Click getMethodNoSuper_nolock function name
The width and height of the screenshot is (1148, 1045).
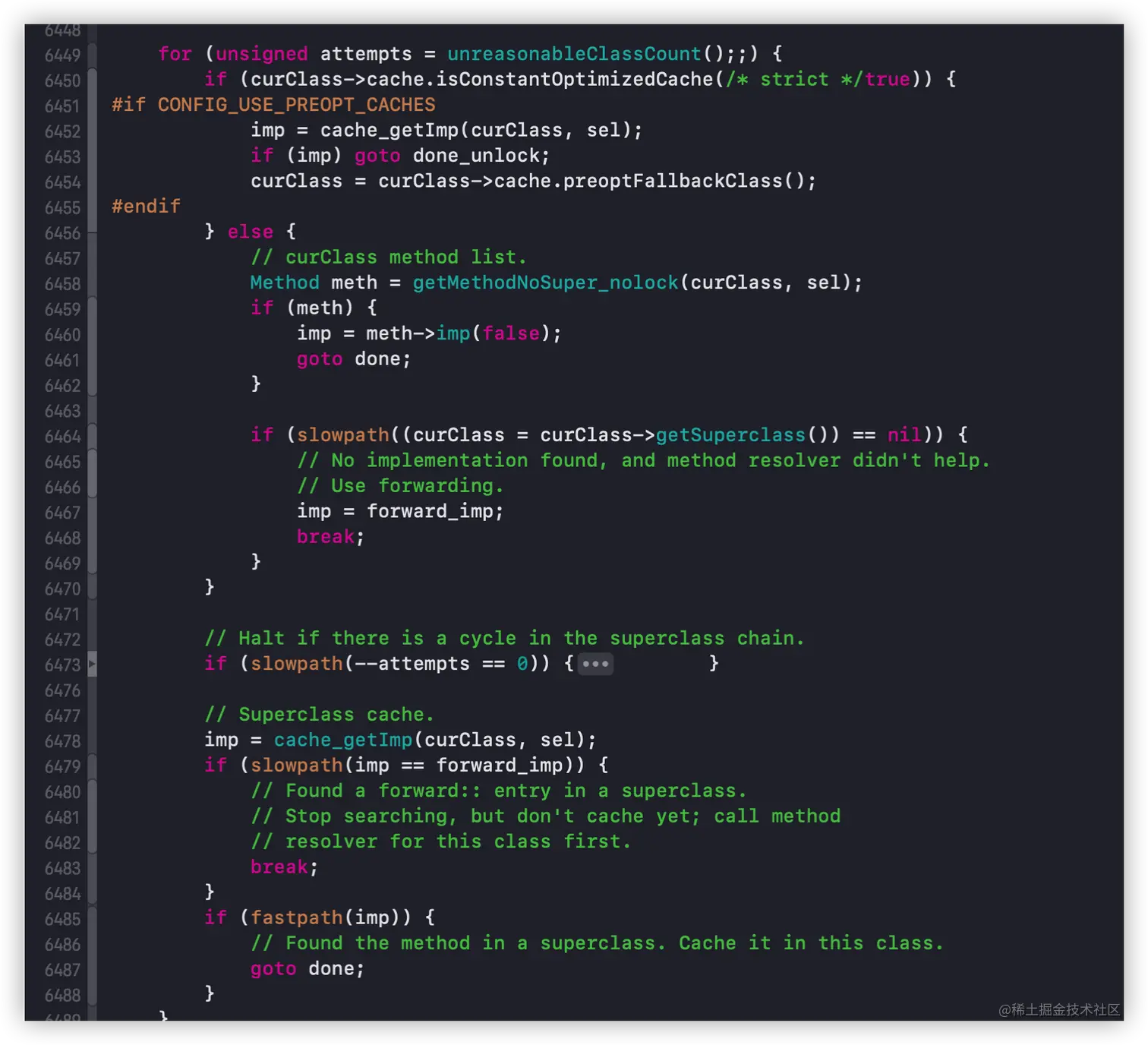pos(545,283)
